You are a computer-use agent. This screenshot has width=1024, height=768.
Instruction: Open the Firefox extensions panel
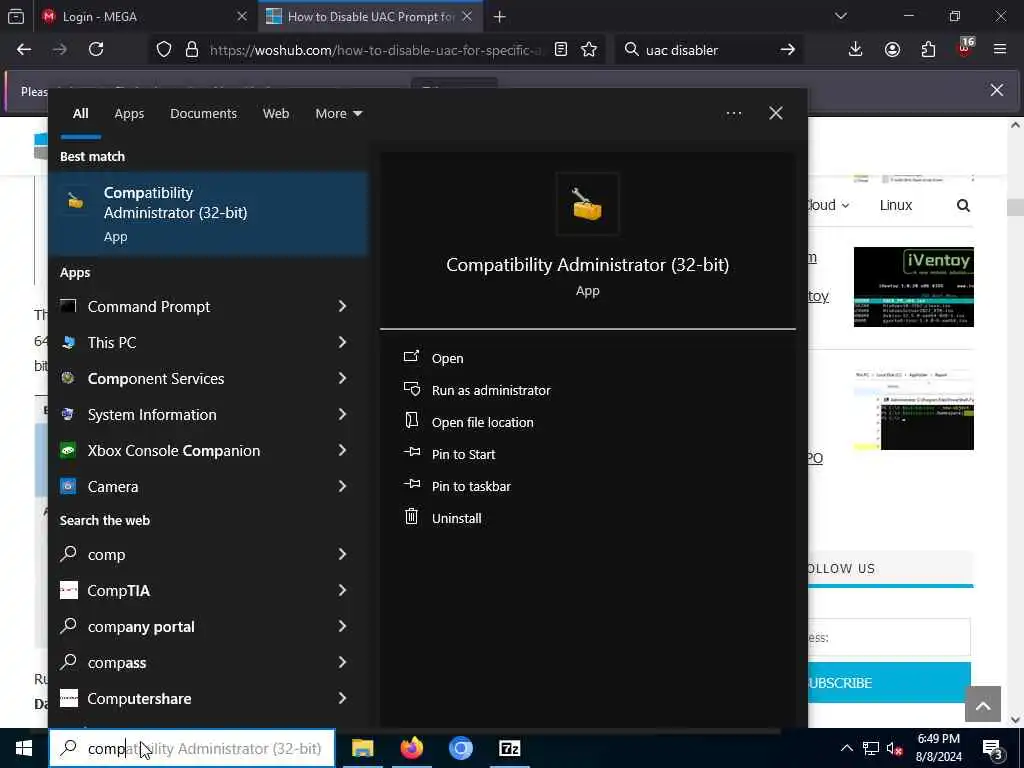(928, 50)
